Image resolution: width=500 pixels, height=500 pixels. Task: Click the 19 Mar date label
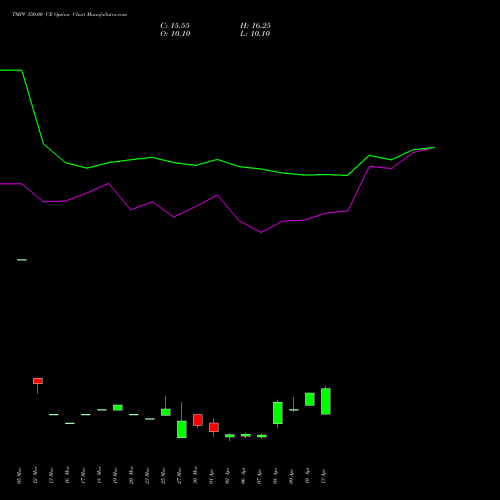115,476
